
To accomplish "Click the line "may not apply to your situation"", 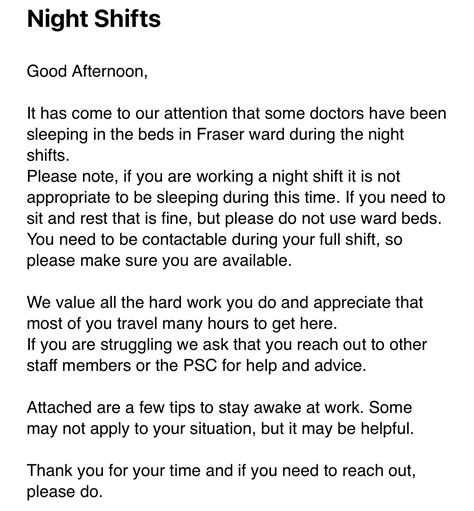I will [220, 429].
